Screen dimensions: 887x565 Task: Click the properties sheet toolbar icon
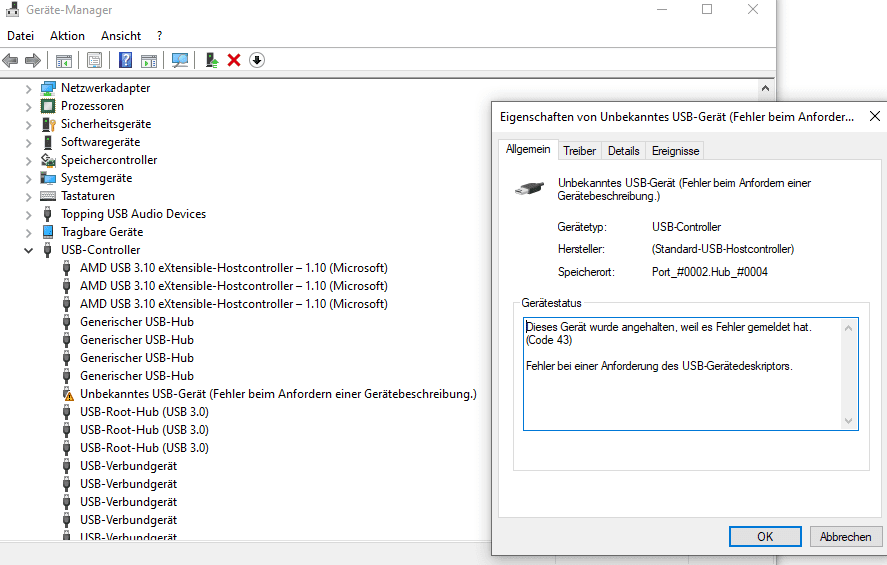[94, 60]
